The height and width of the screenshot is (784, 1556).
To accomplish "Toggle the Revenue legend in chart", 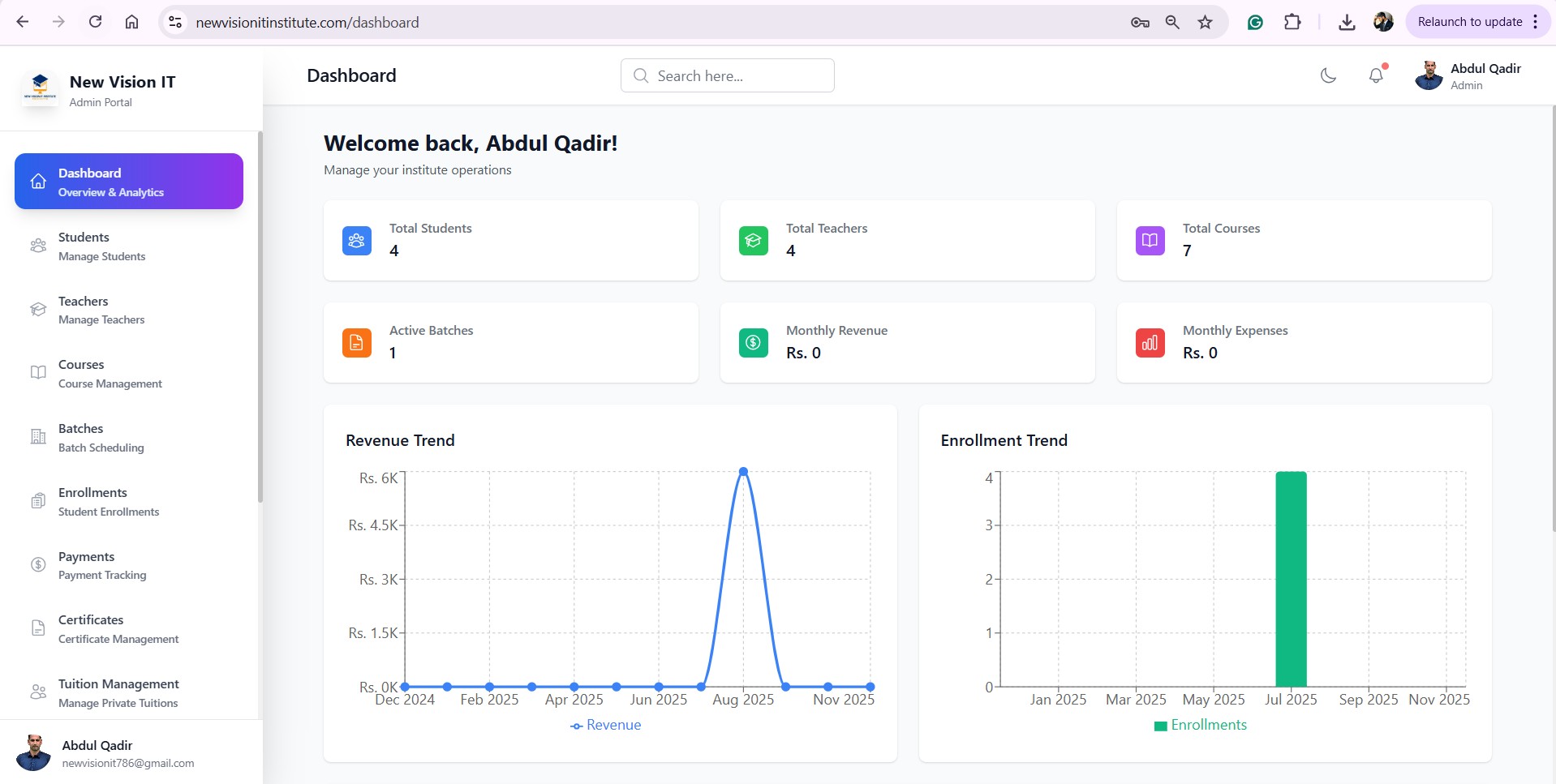I will click(605, 725).
